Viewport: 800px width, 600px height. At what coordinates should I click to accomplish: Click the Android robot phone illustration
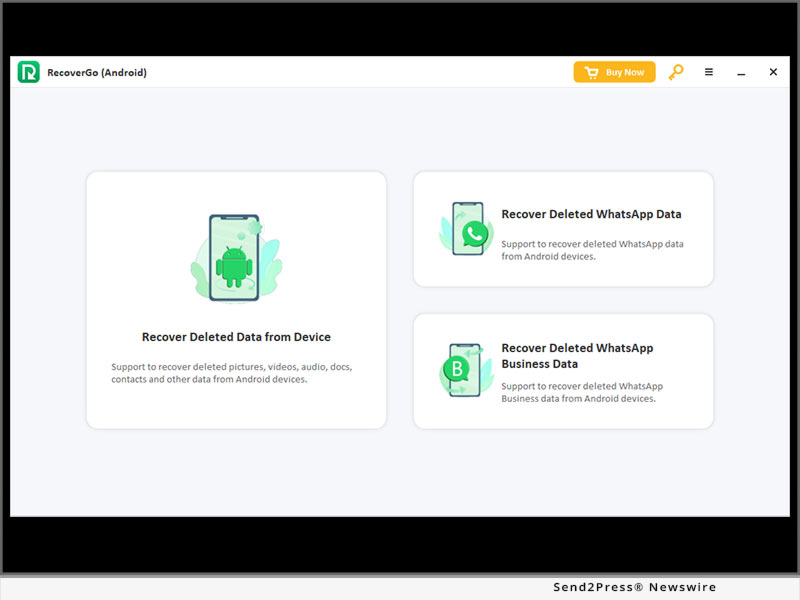coord(236,257)
